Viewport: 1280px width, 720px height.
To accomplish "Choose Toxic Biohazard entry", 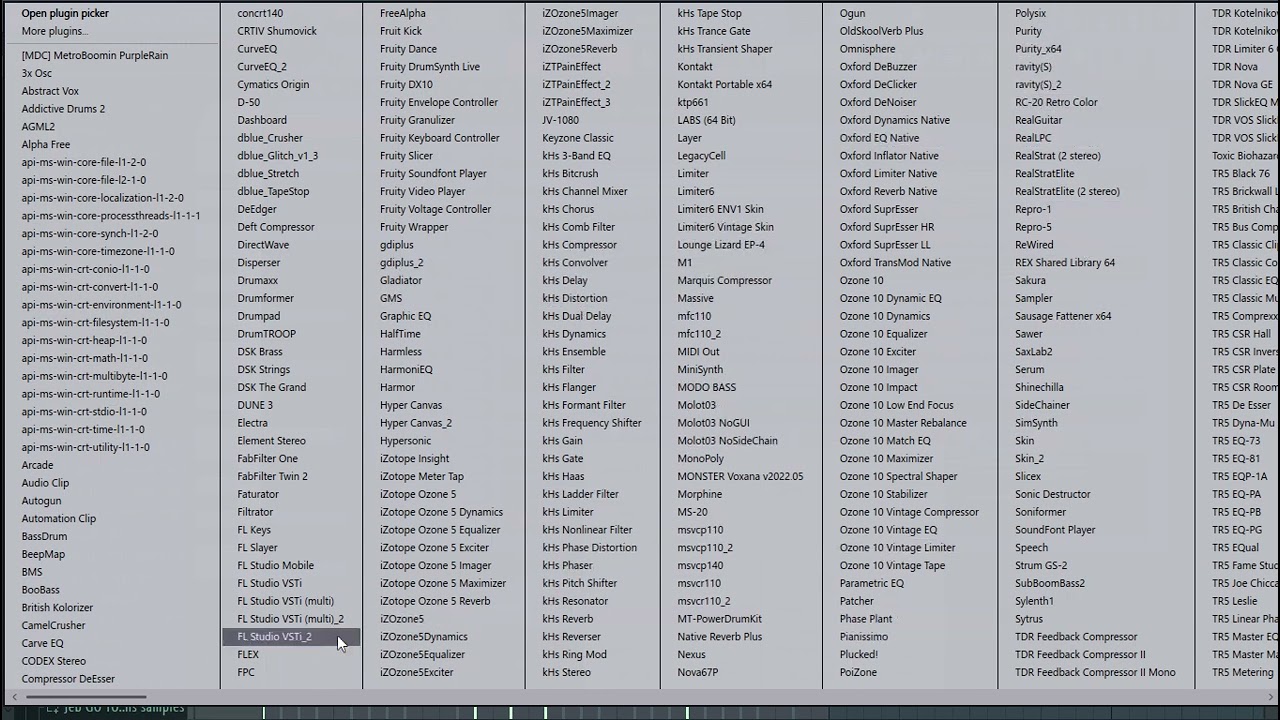I will 1245,157.
